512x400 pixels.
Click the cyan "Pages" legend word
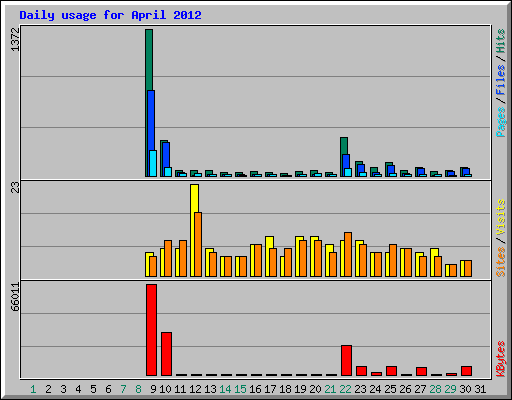point(501,122)
